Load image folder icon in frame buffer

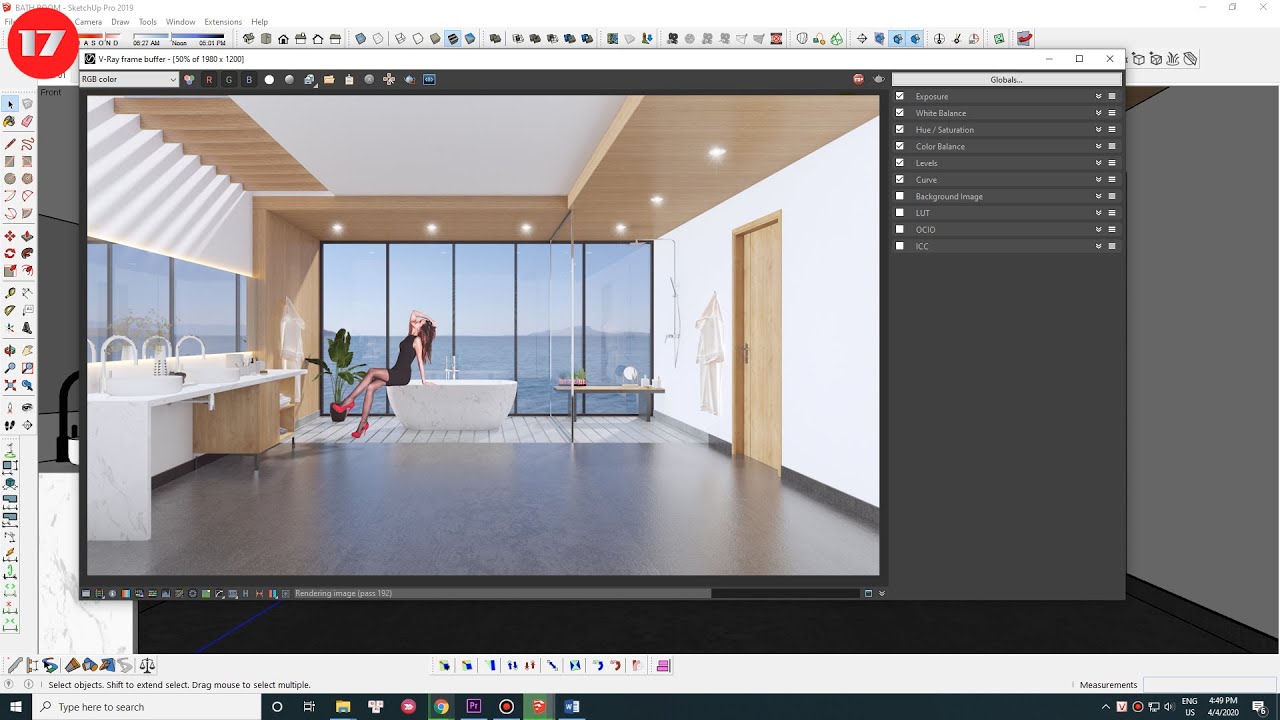pyautogui.click(x=329, y=79)
